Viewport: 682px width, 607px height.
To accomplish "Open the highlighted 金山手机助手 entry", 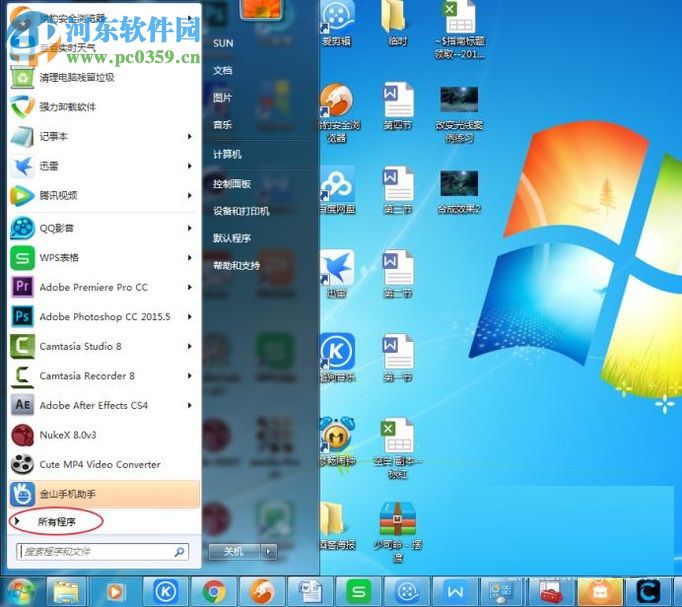I will pos(104,494).
